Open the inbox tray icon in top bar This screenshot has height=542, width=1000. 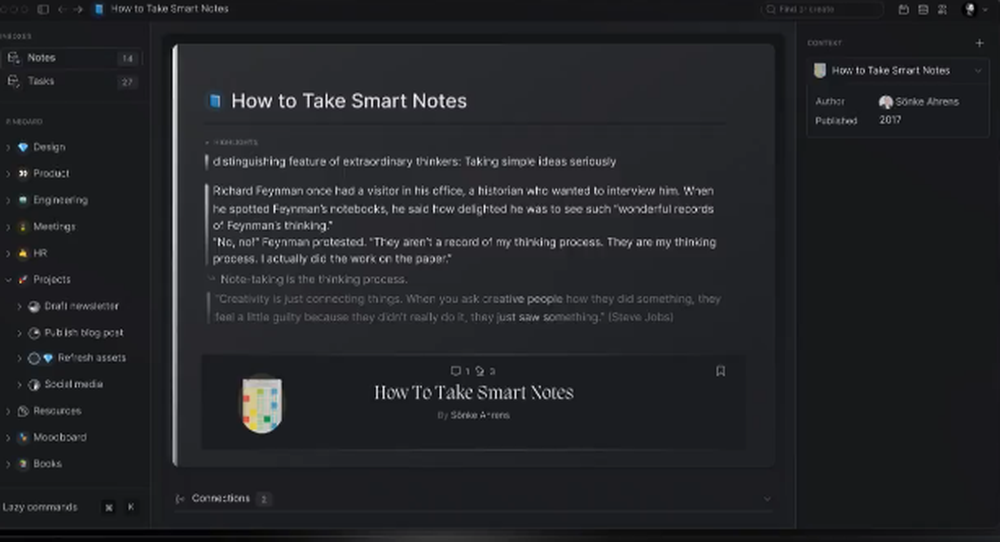[923, 10]
